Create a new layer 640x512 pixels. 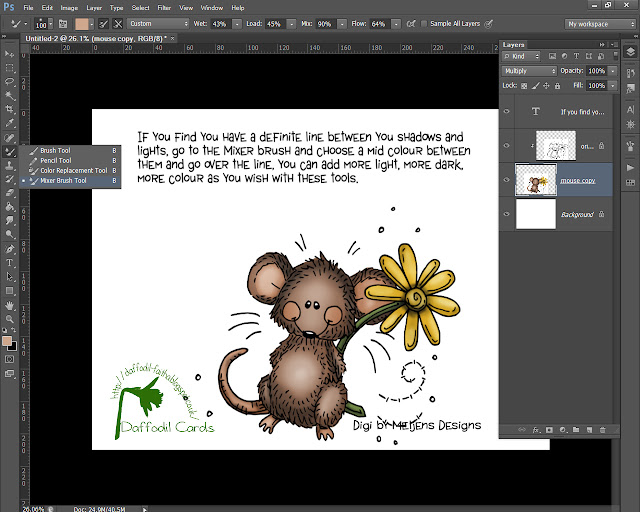coord(589,430)
